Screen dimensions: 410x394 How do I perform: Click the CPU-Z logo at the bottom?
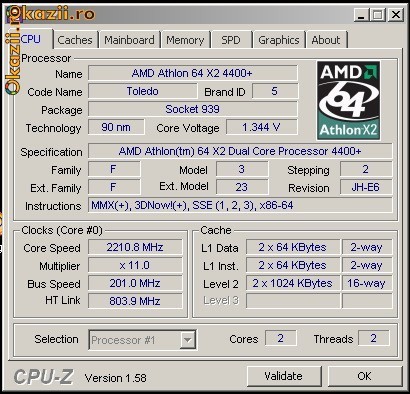43,377
